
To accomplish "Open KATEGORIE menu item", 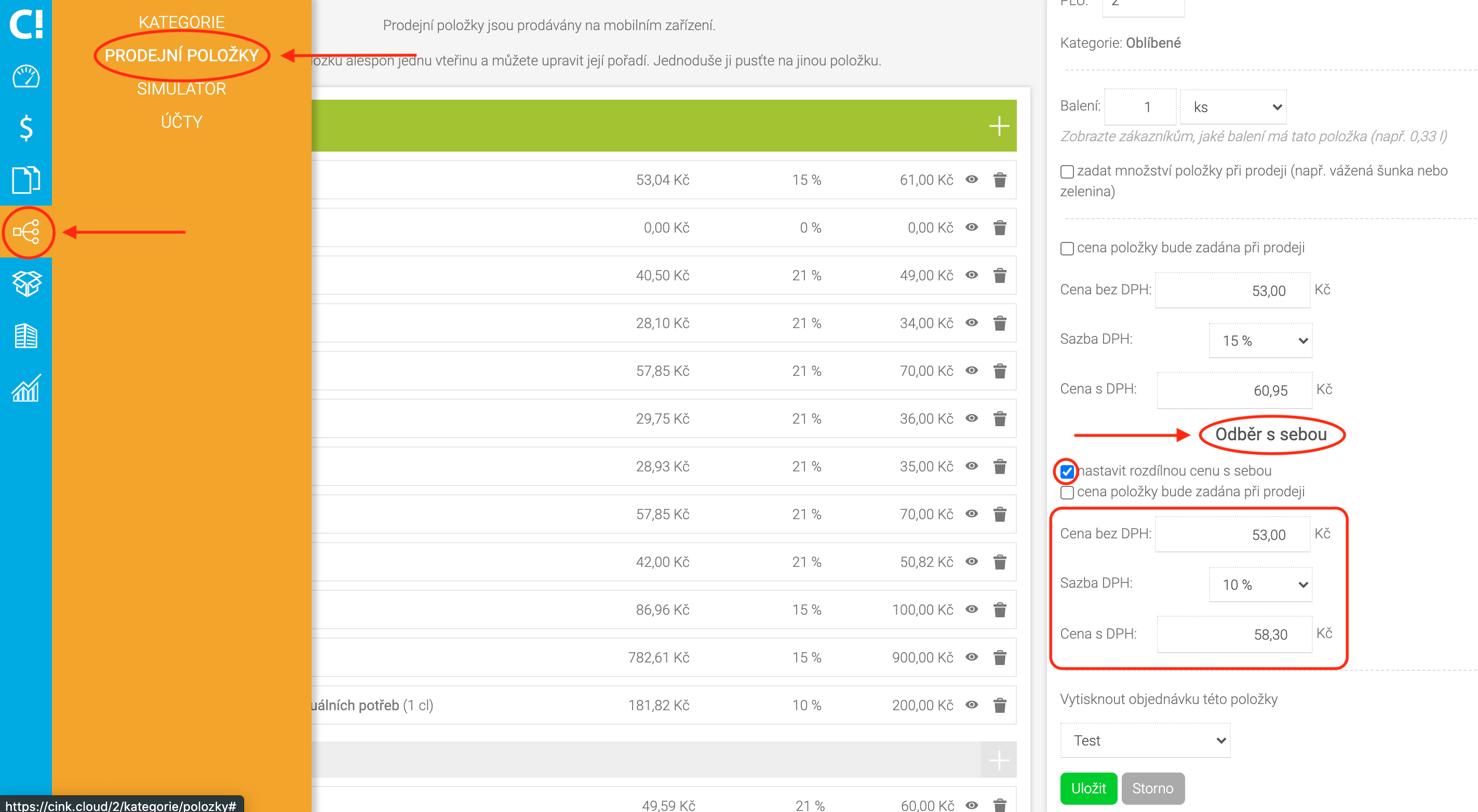I will [181, 22].
